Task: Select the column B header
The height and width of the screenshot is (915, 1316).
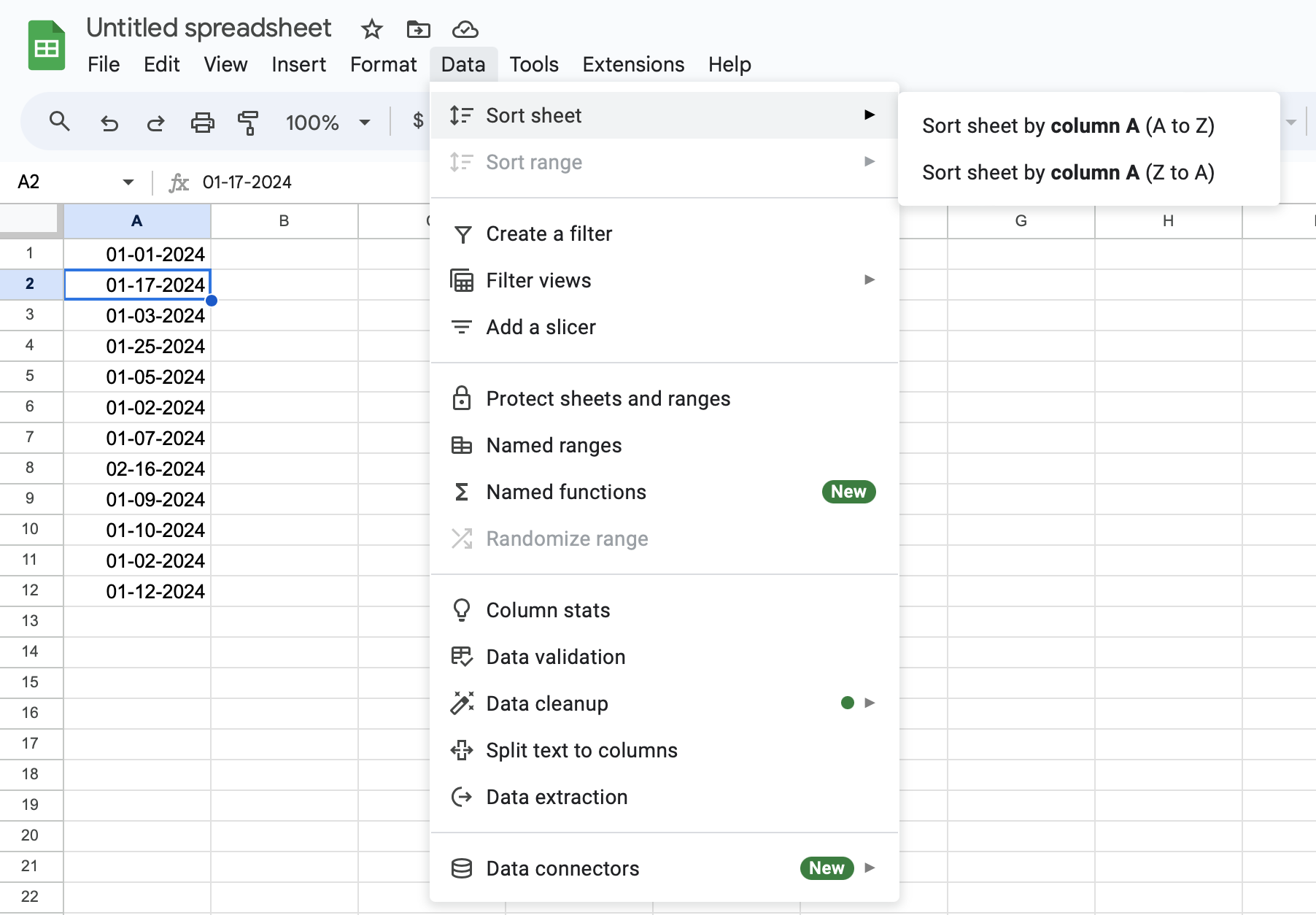Action: pyautogui.click(x=285, y=221)
